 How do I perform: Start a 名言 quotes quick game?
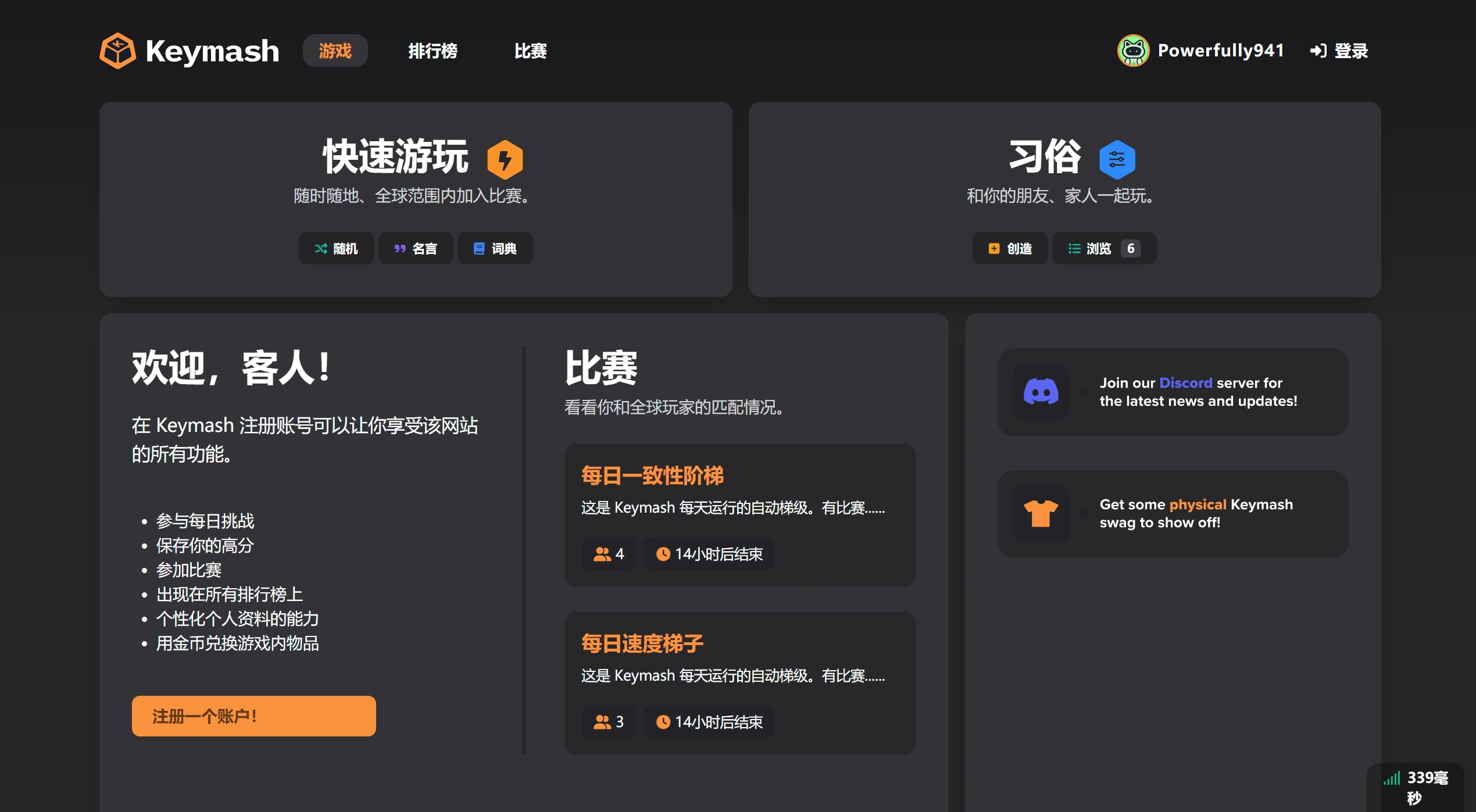pos(415,249)
